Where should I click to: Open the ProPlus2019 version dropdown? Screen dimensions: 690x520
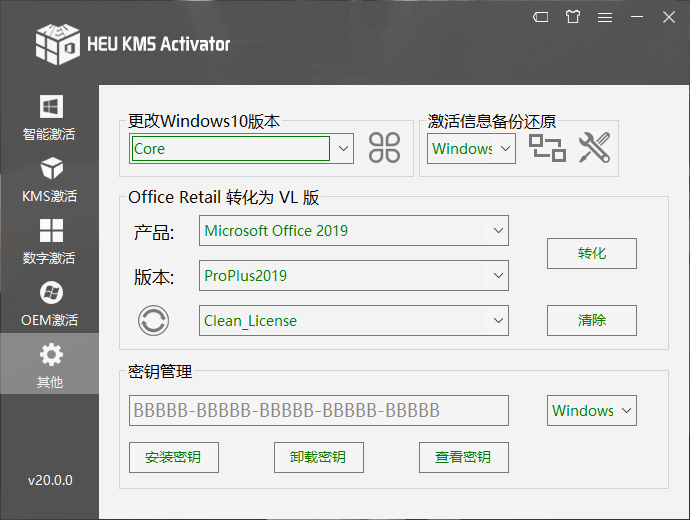click(x=499, y=276)
